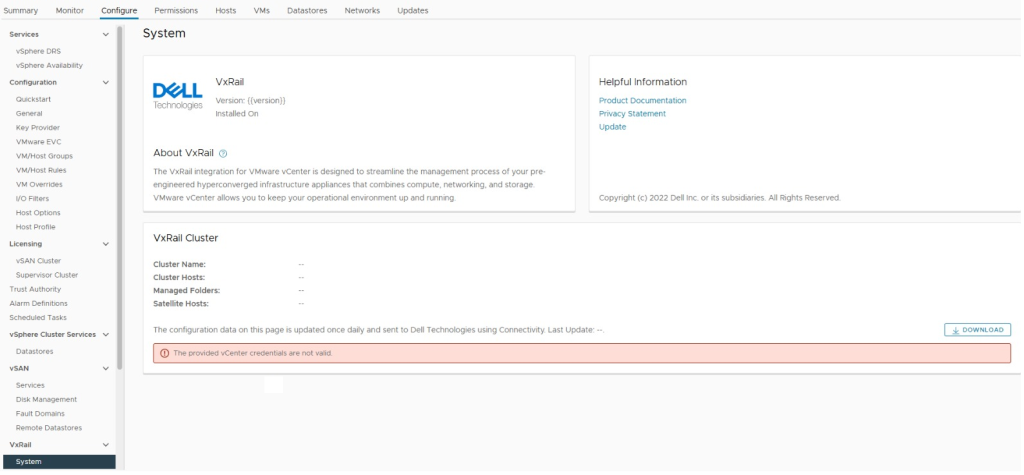Open the Product Documentation link
This screenshot has width=1024, height=475.
pyautogui.click(x=642, y=101)
